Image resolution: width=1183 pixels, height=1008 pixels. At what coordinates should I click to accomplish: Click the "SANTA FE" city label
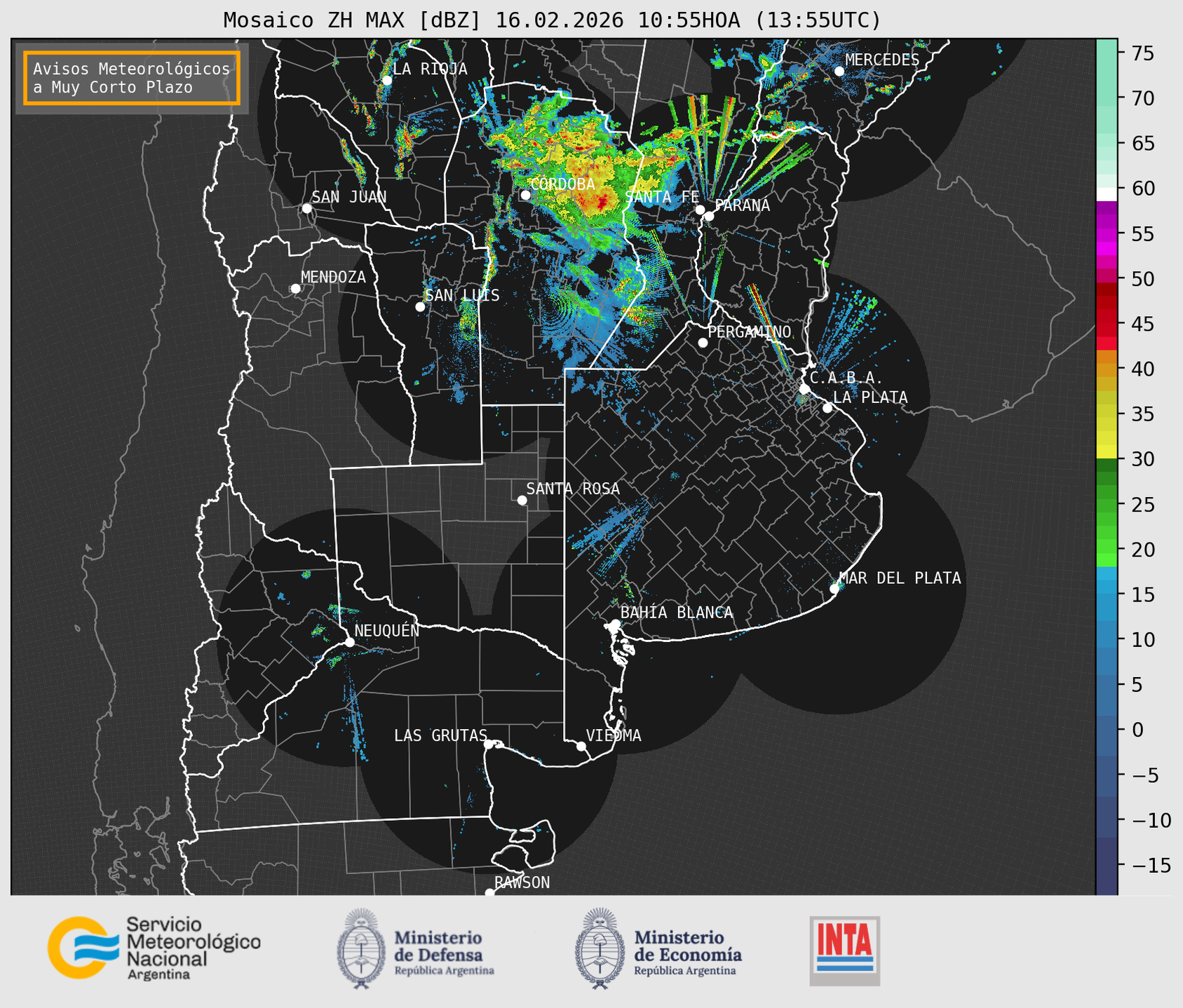click(662, 197)
